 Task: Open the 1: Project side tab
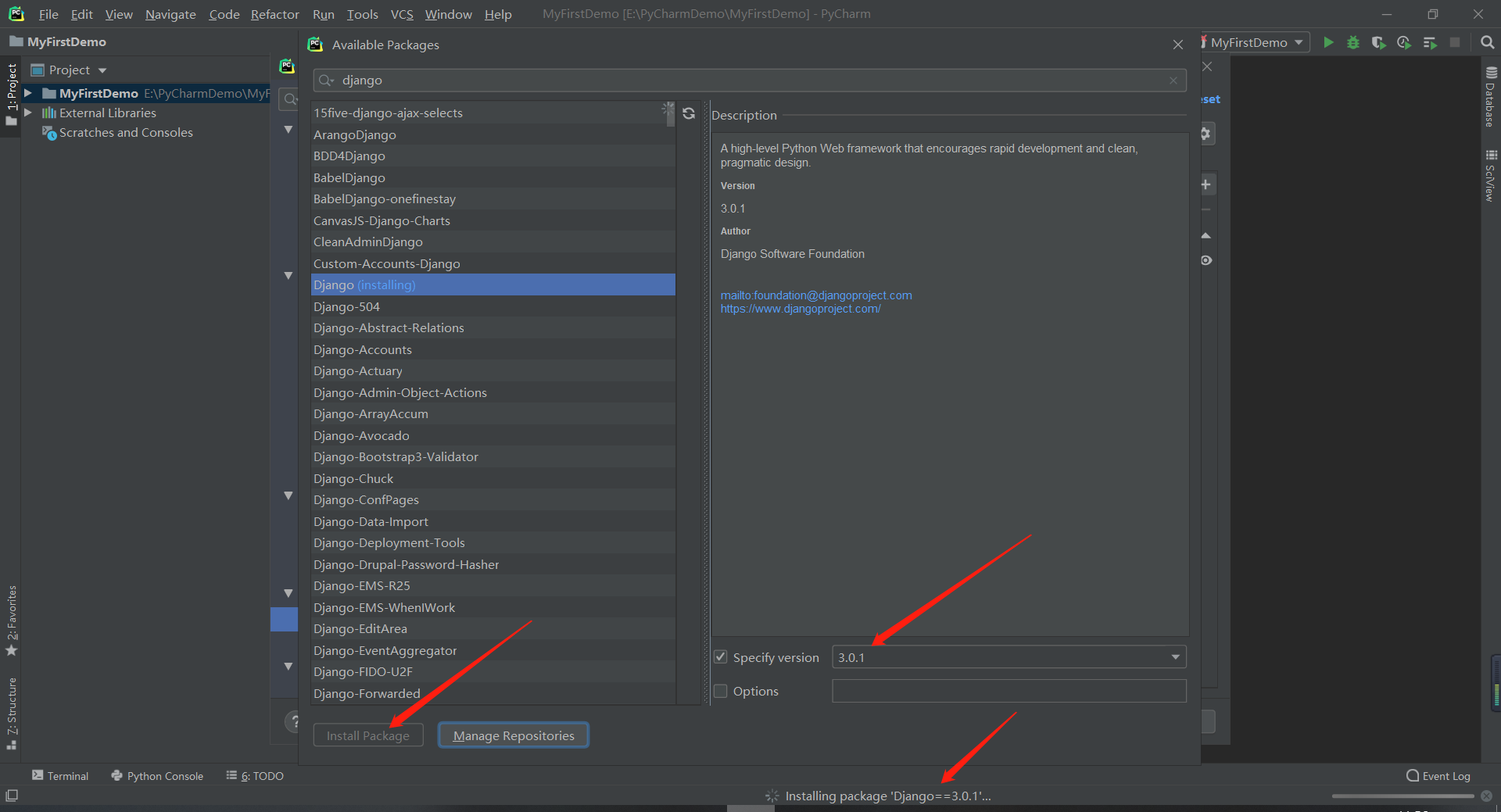coord(11,94)
